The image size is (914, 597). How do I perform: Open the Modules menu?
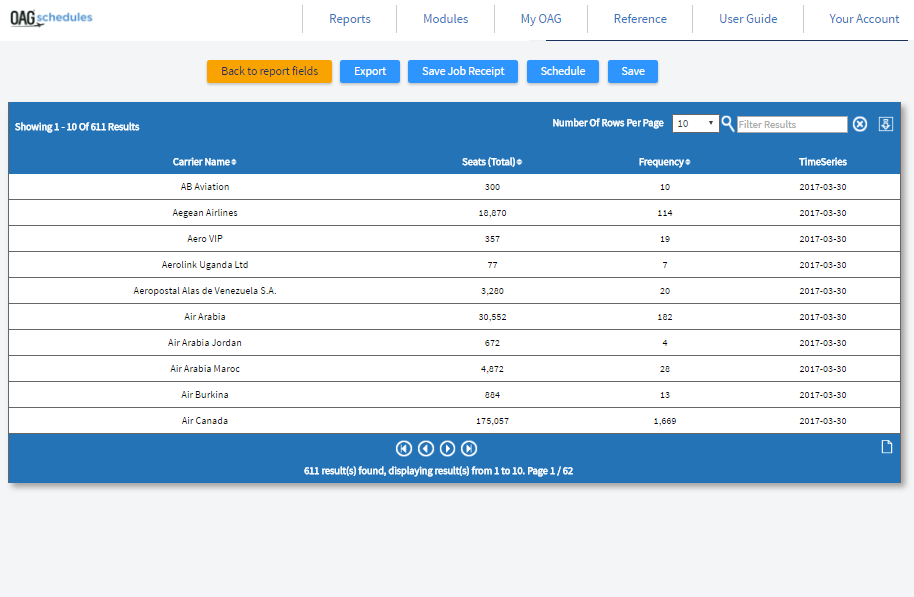click(x=445, y=19)
